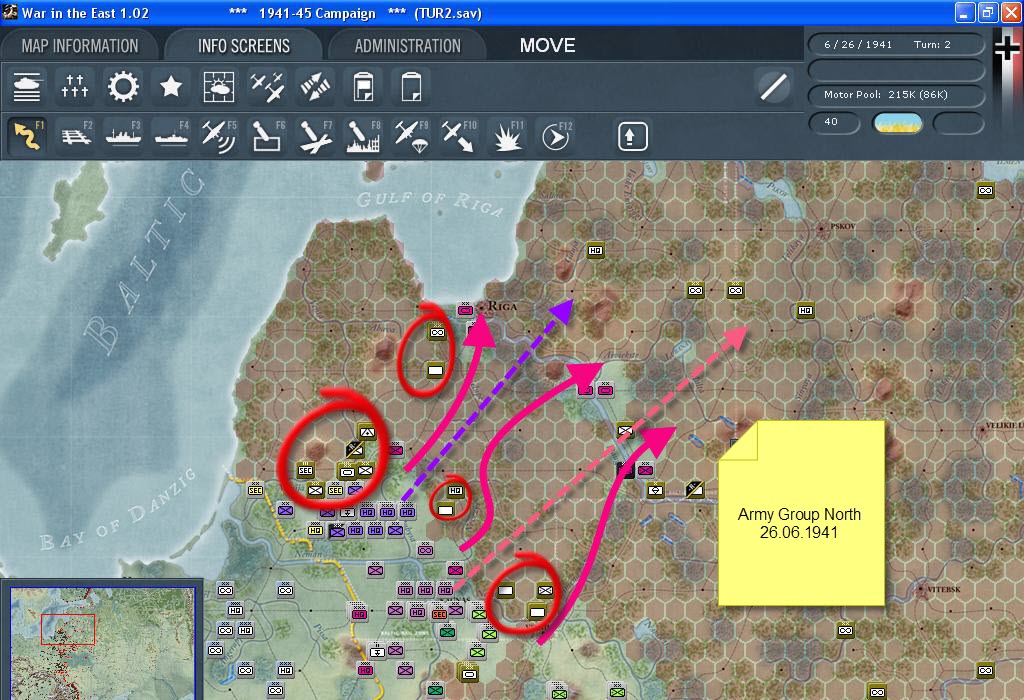Select F1 Move mode
Image resolution: width=1024 pixels, height=700 pixels.
tap(27, 136)
